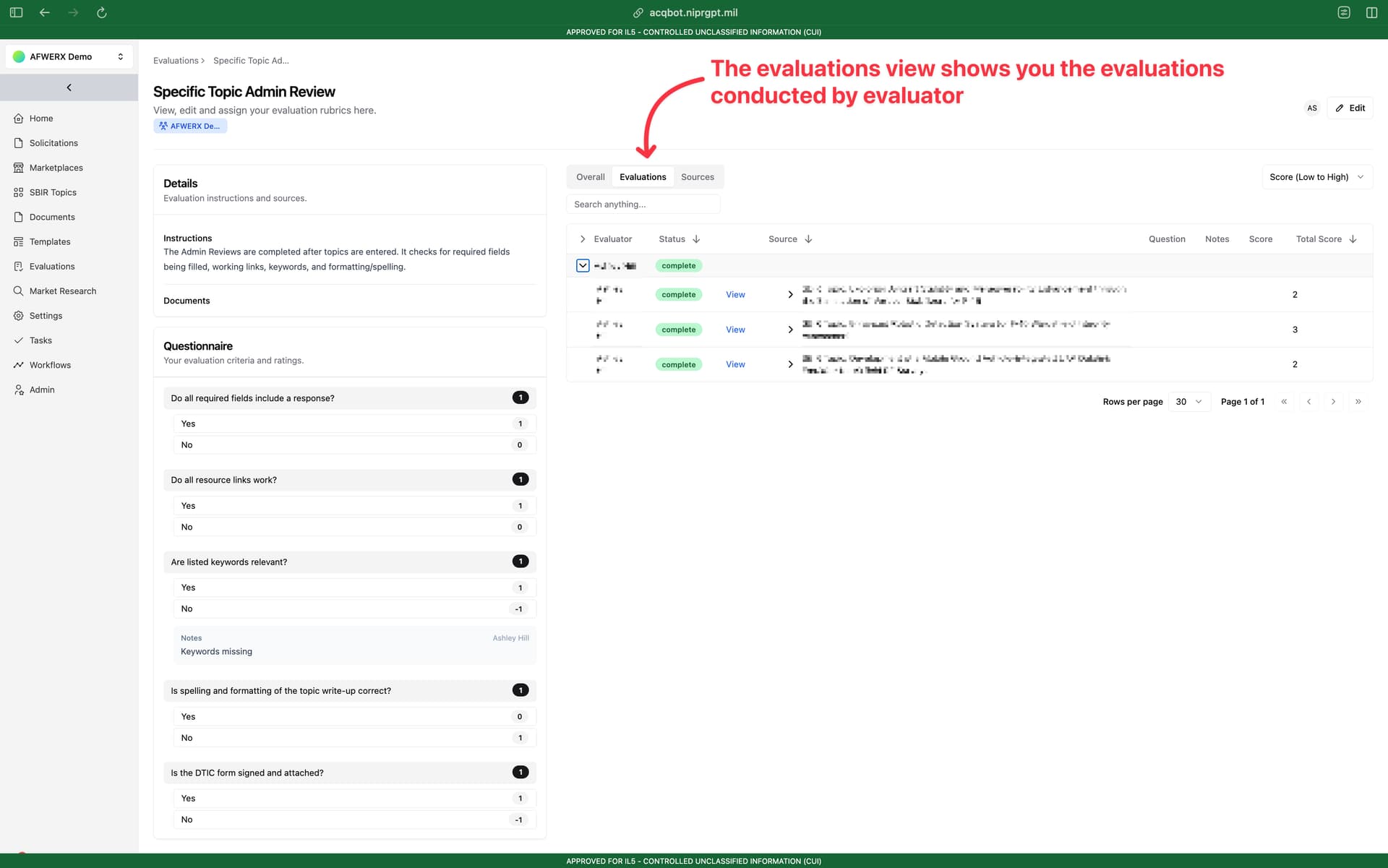Jump to the last page of results
The height and width of the screenshot is (868, 1388).
[1358, 402]
